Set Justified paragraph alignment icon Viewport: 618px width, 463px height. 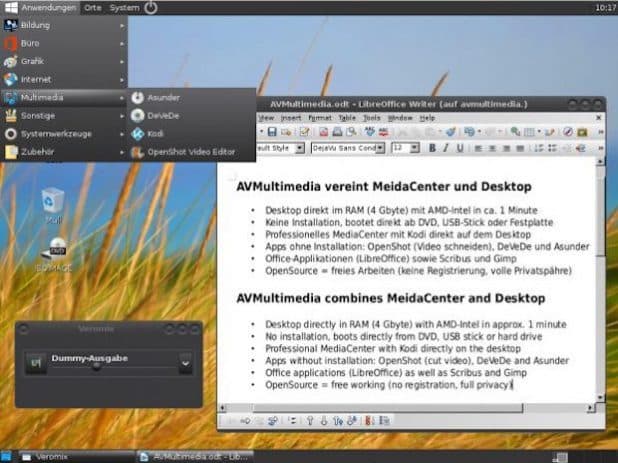pyautogui.click(x=521, y=148)
